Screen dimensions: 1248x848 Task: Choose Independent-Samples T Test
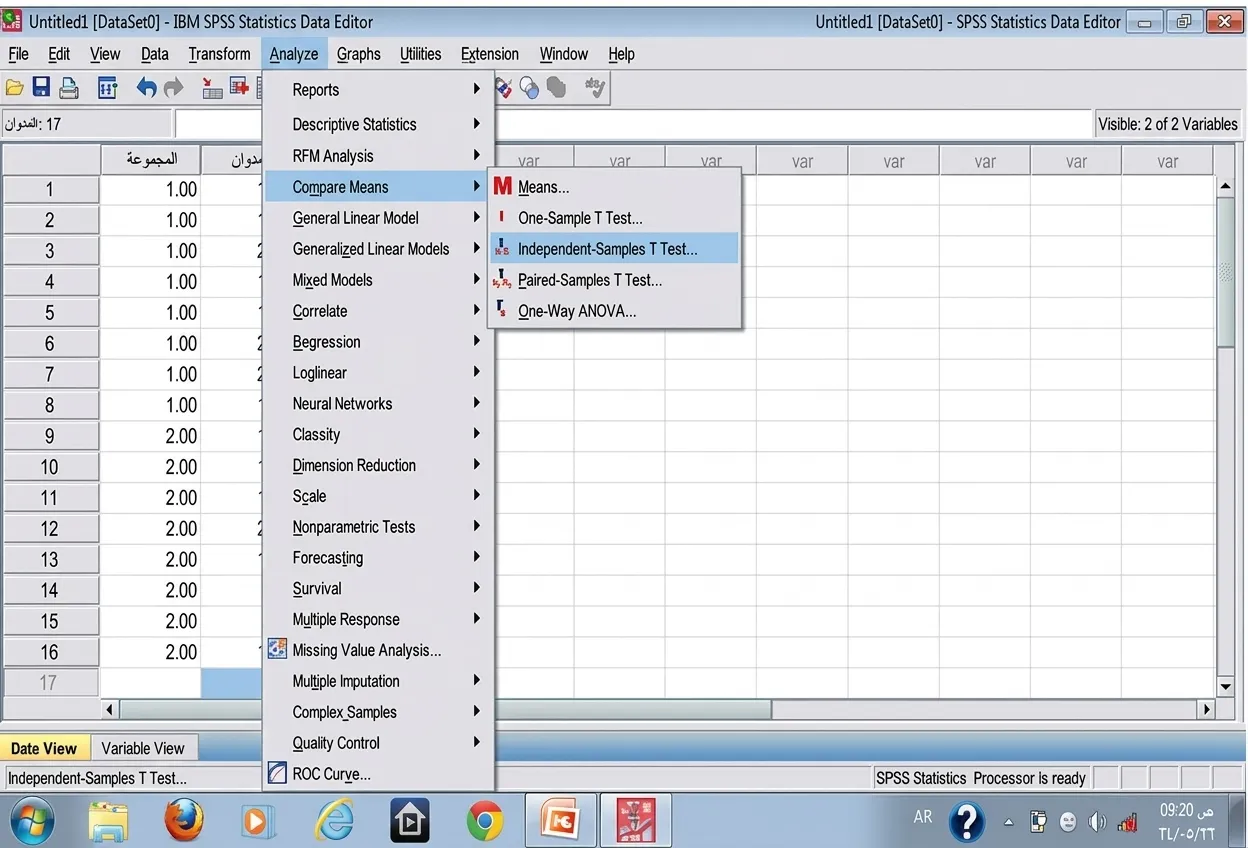click(x=614, y=249)
